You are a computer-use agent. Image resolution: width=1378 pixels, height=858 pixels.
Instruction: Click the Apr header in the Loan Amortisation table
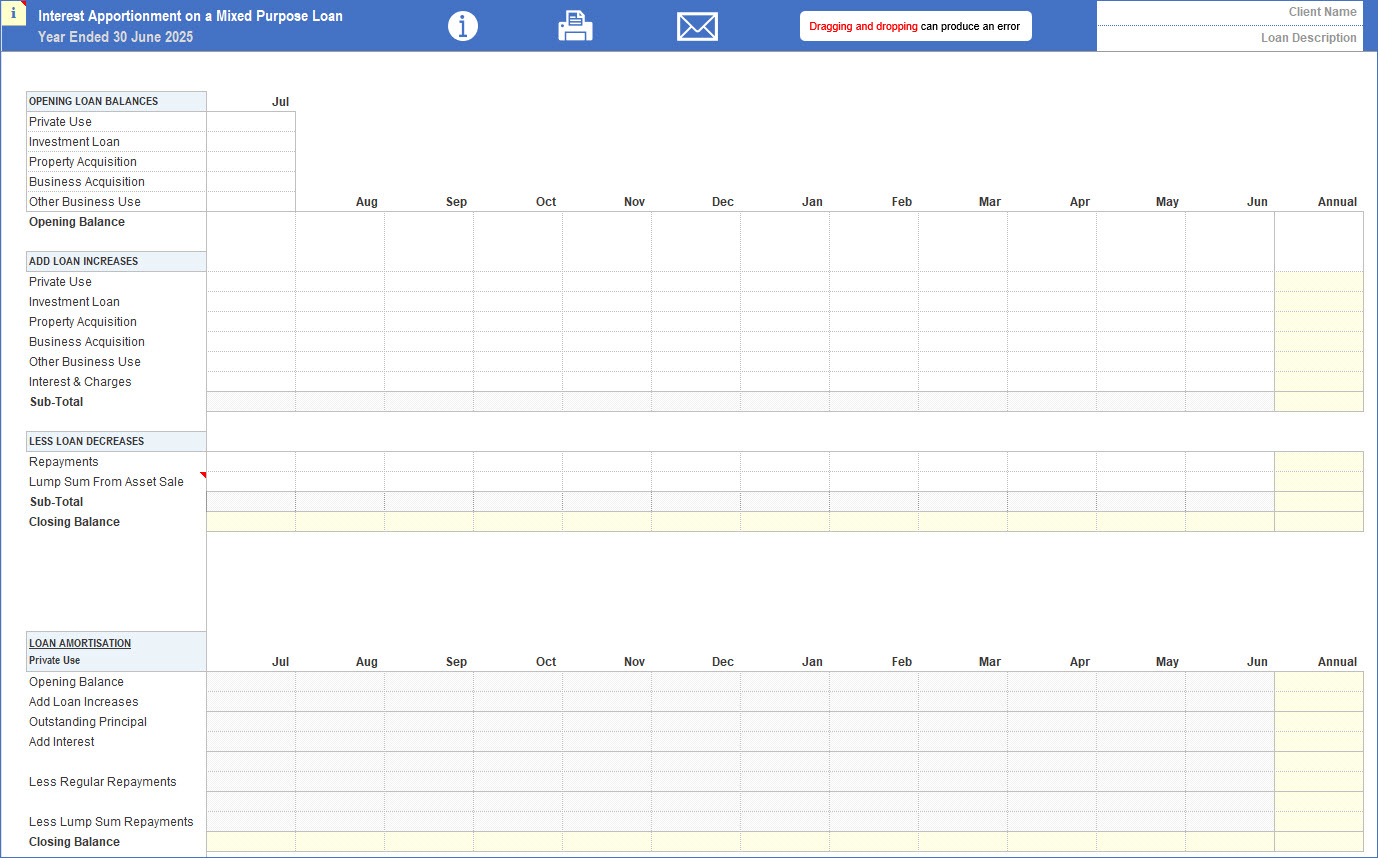pyautogui.click(x=1079, y=662)
